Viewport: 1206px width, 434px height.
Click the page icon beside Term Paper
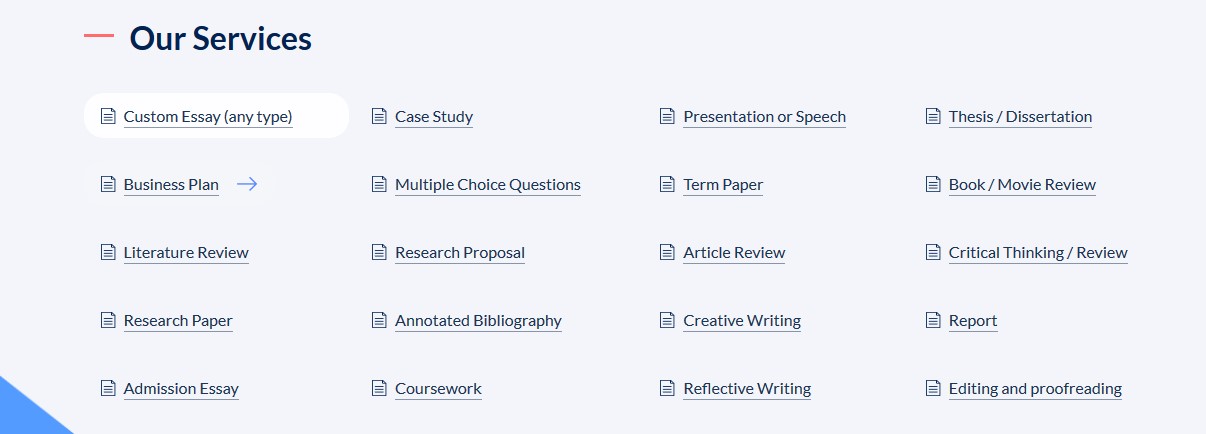[667, 184]
